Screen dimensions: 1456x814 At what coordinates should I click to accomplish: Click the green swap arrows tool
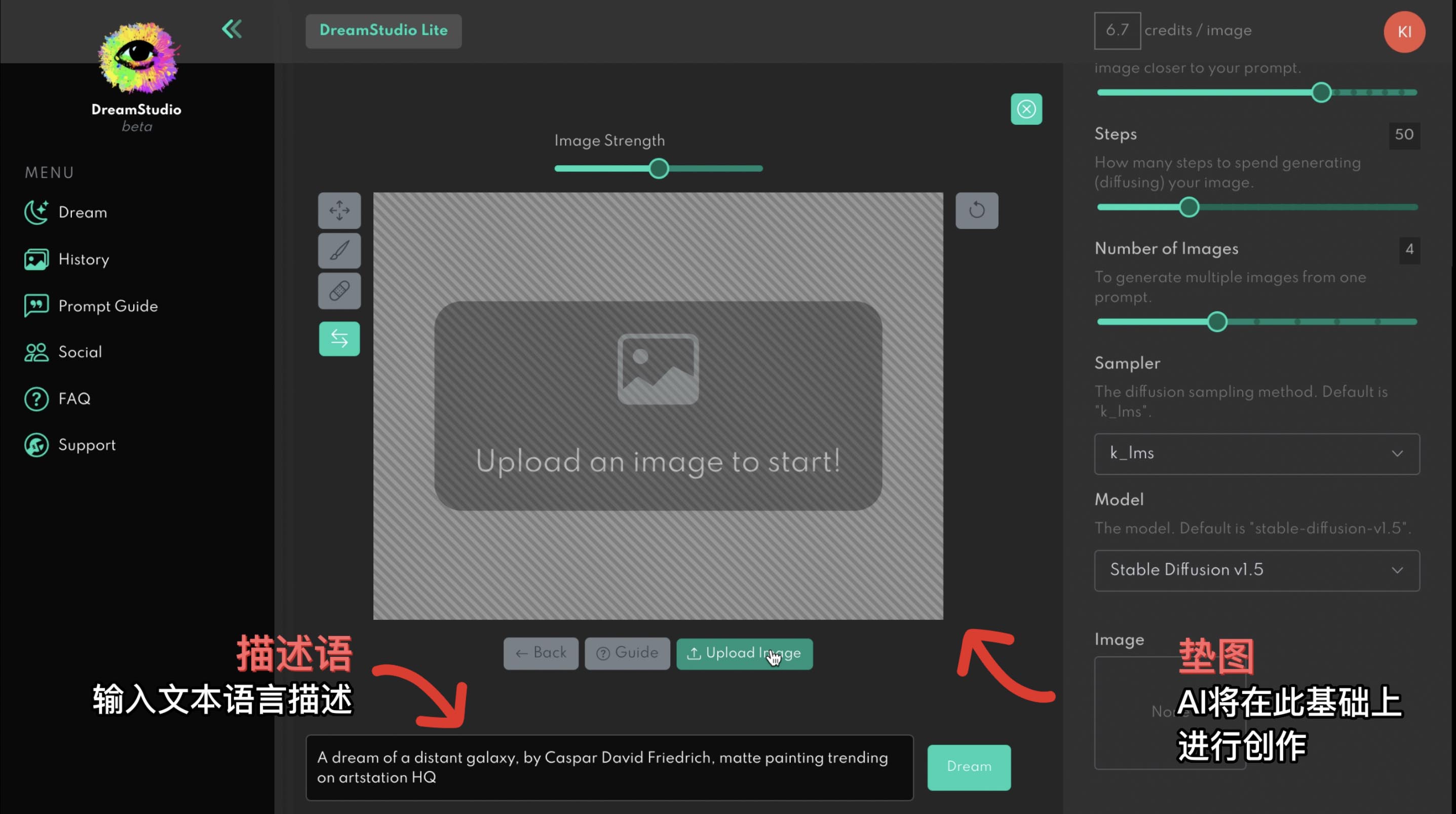click(x=339, y=338)
